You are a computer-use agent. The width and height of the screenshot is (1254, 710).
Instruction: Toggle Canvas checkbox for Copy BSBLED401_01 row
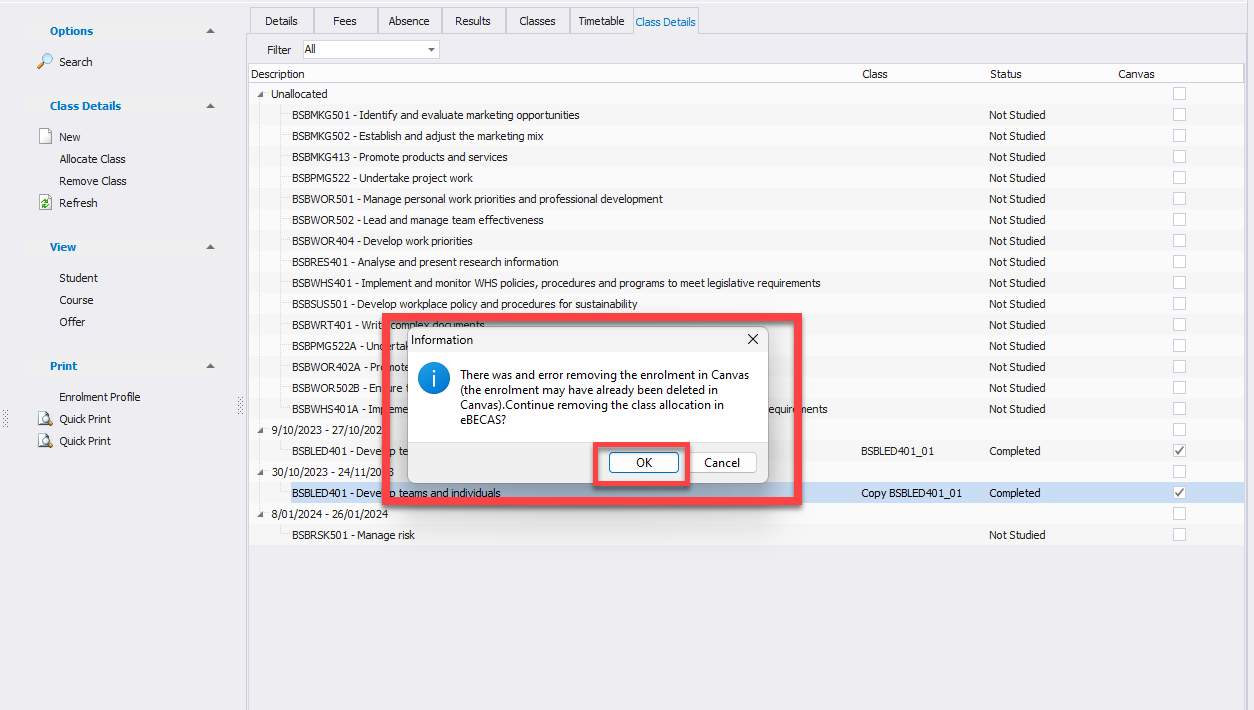(x=1179, y=493)
